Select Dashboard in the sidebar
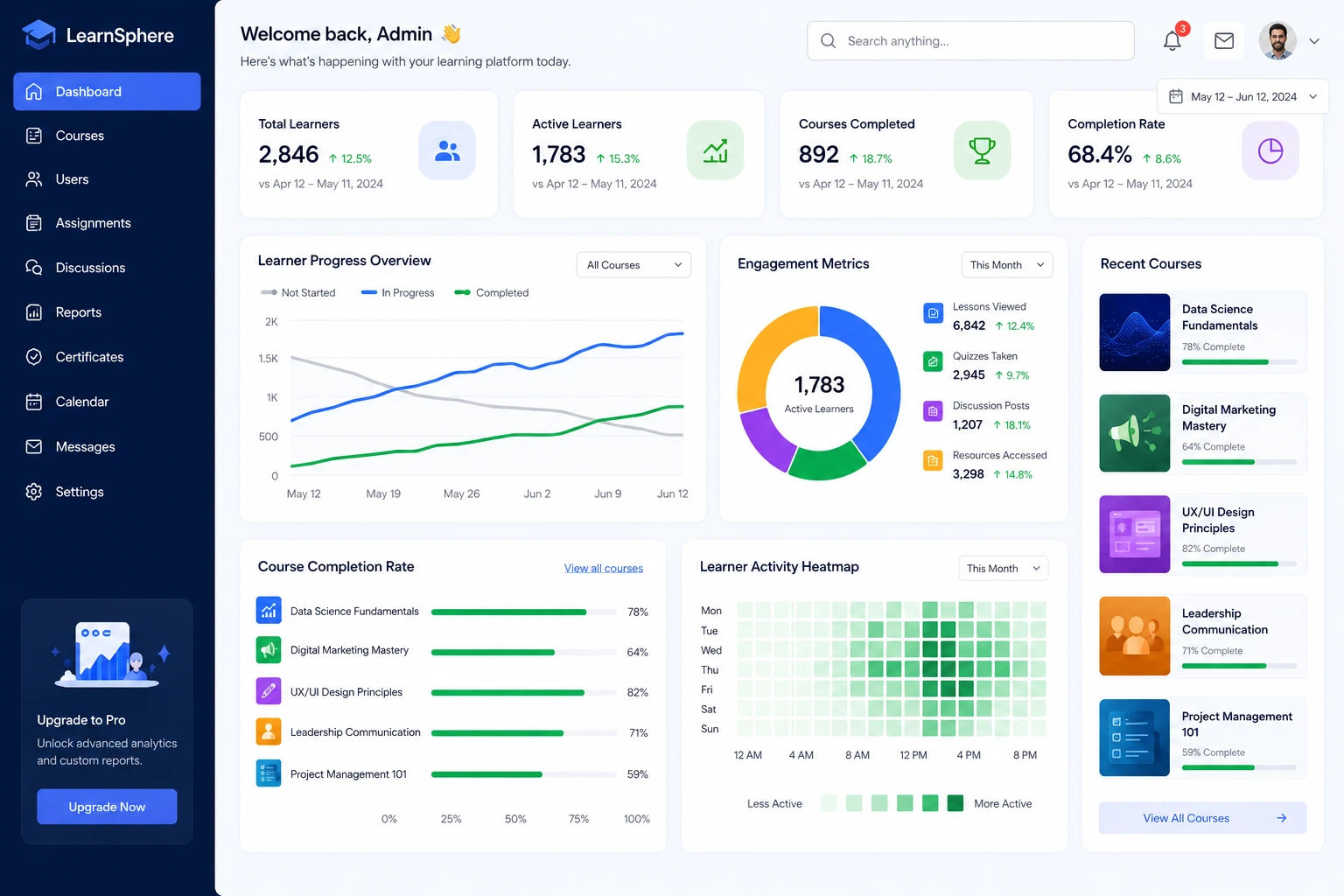The height and width of the screenshot is (896, 1344). [107, 91]
